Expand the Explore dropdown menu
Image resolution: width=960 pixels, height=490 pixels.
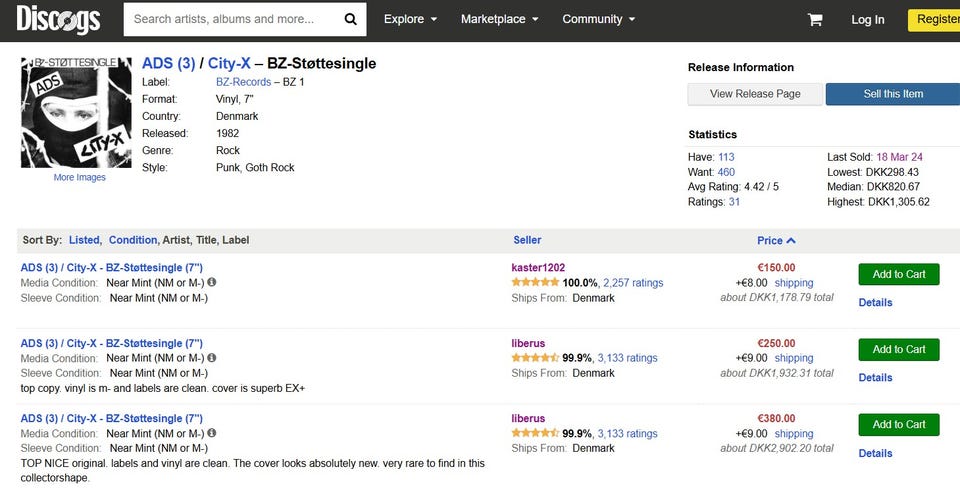(x=410, y=19)
